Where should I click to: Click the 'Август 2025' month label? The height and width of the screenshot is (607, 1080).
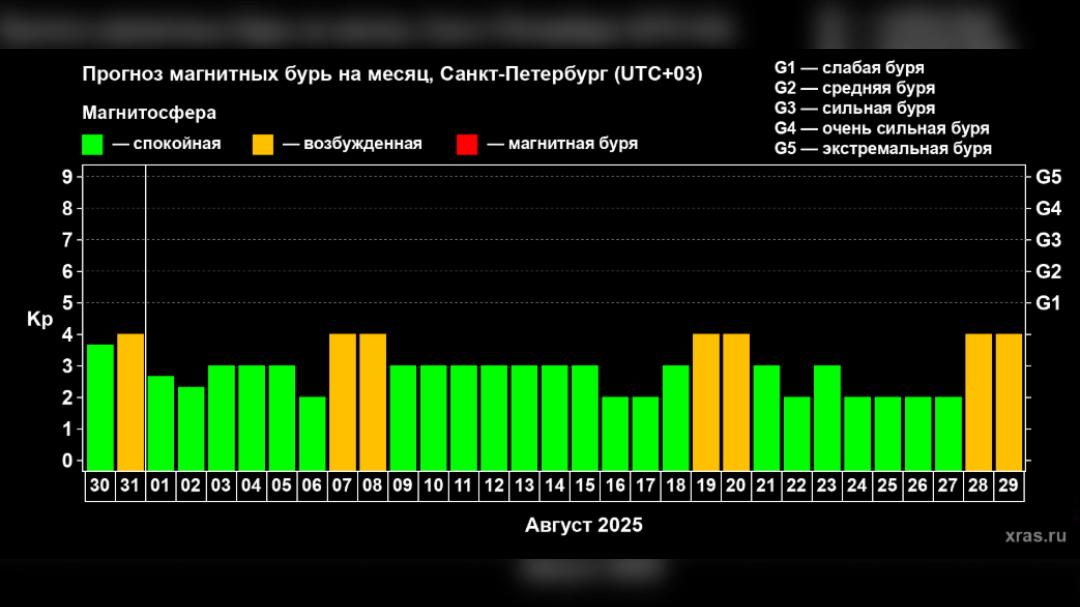[x=584, y=525]
